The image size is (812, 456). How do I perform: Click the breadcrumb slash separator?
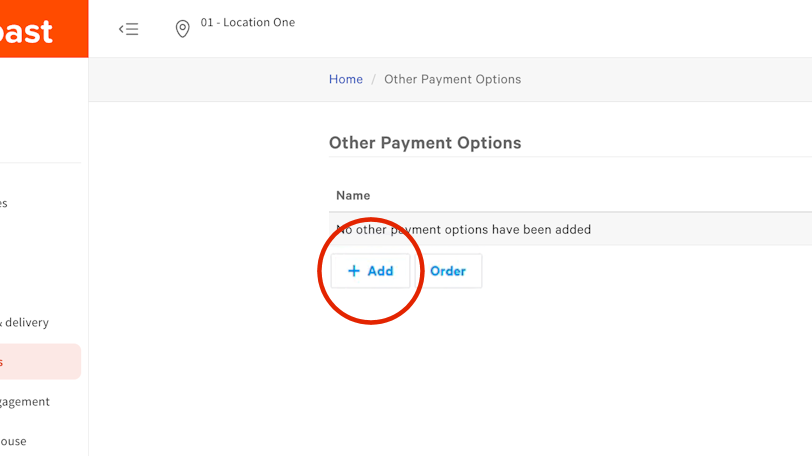coord(374,79)
